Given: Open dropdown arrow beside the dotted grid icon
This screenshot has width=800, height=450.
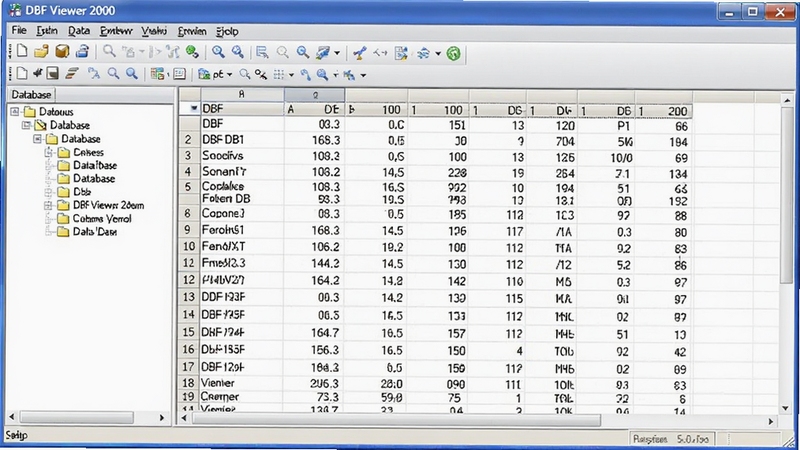Looking at the screenshot, I should click(291, 75).
